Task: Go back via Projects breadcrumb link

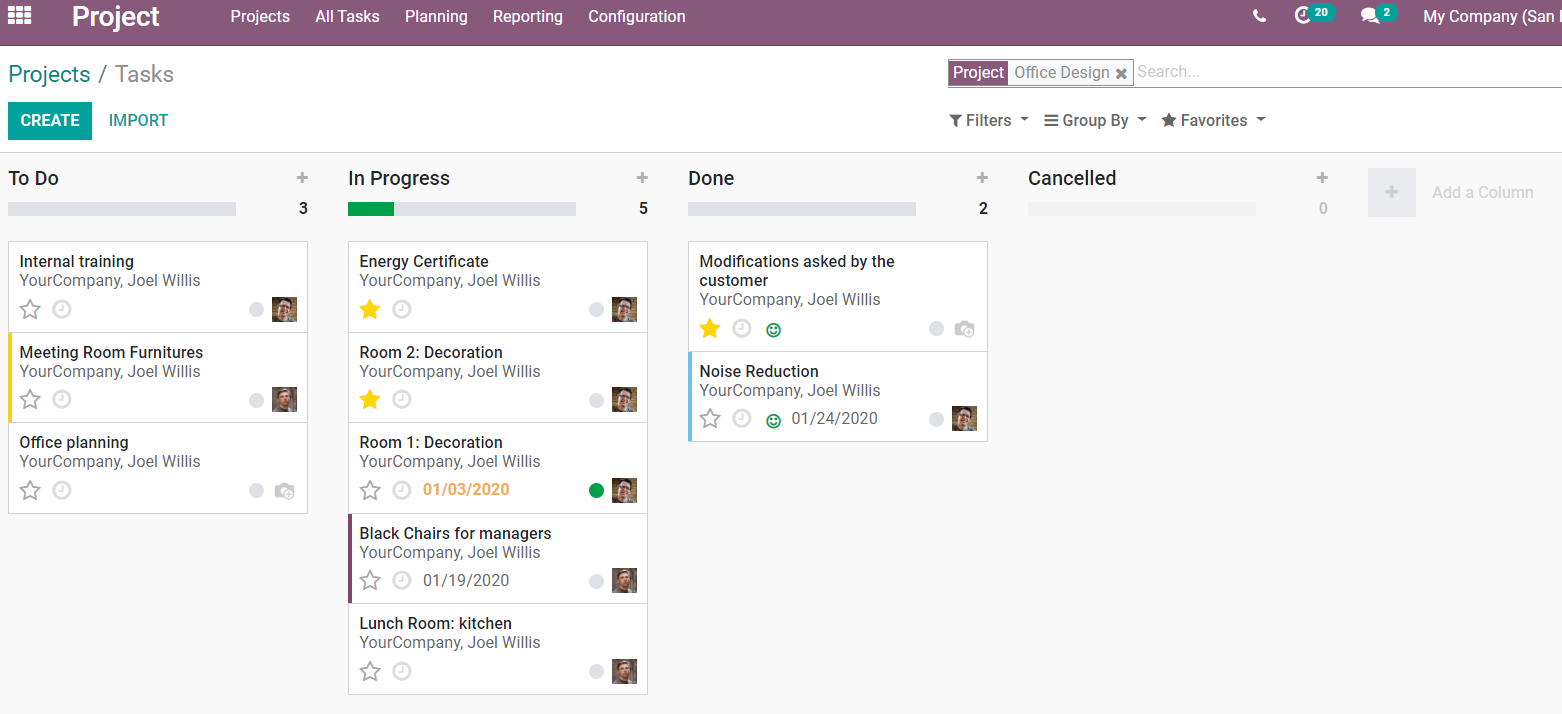Action: coord(49,74)
